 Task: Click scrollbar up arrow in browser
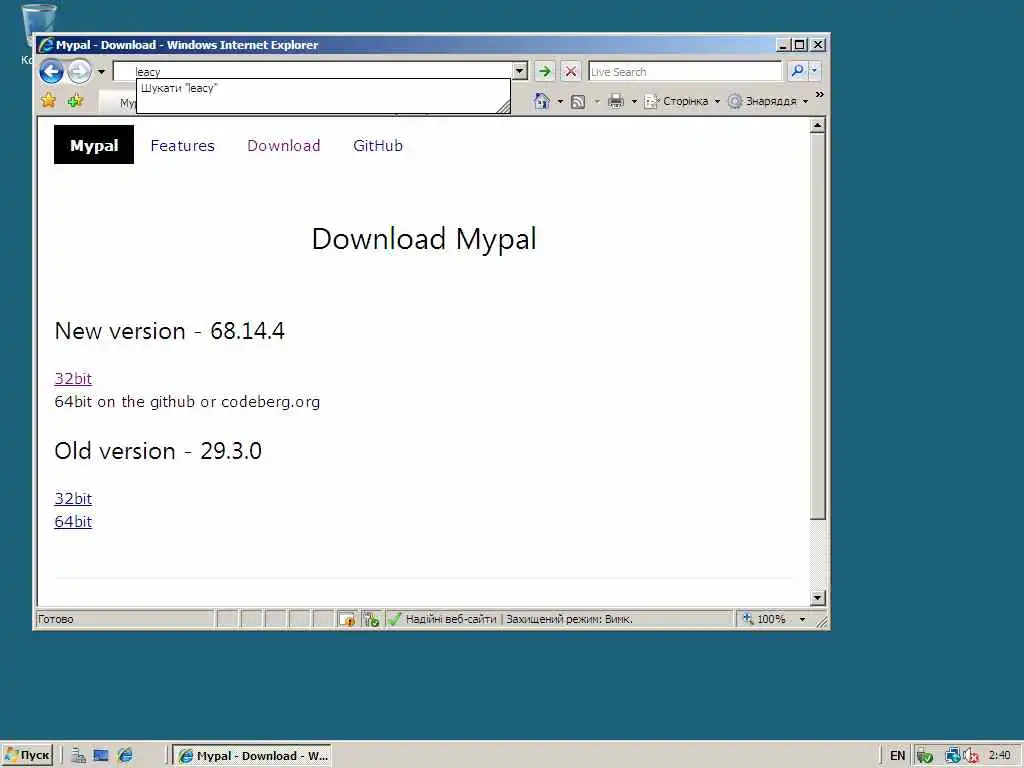click(818, 125)
